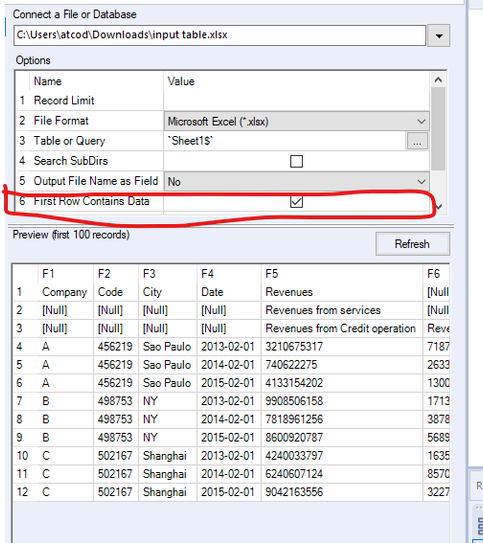This screenshot has height=543, width=483.
Task: Click the 456219 code in row 6
Action: [x=115, y=383]
